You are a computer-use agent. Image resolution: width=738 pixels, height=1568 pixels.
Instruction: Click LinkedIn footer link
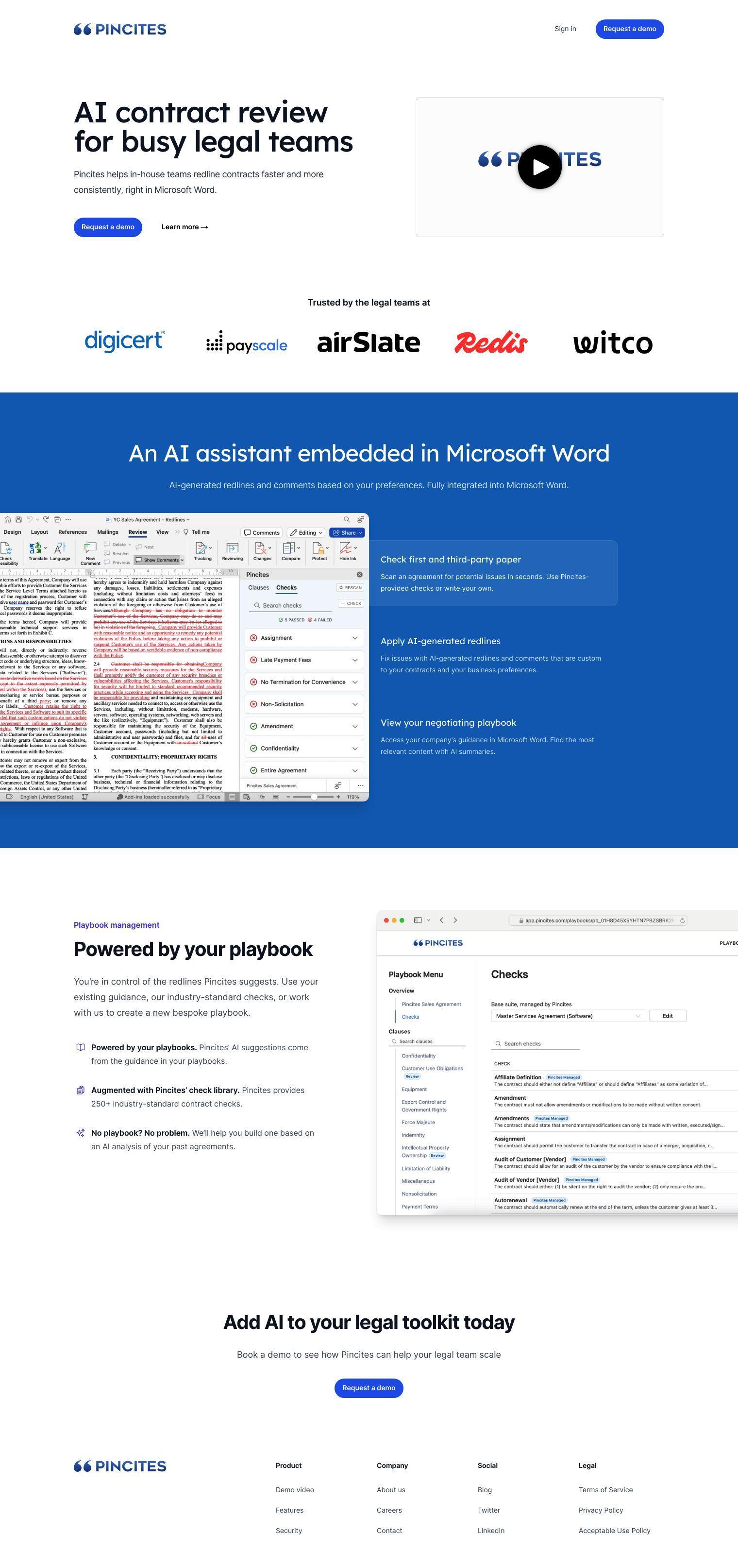point(491,1530)
